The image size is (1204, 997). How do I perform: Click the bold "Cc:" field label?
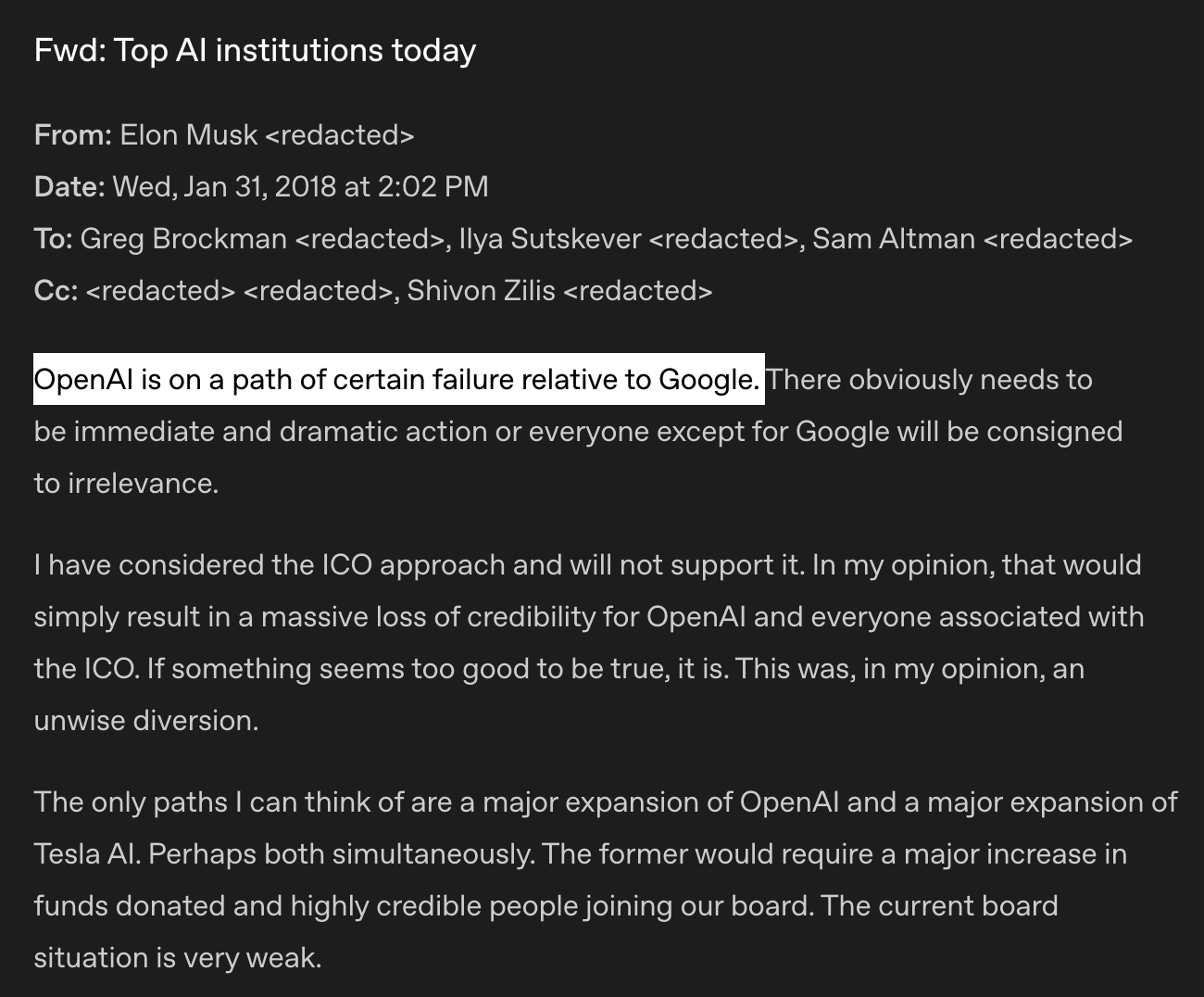(55, 291)
